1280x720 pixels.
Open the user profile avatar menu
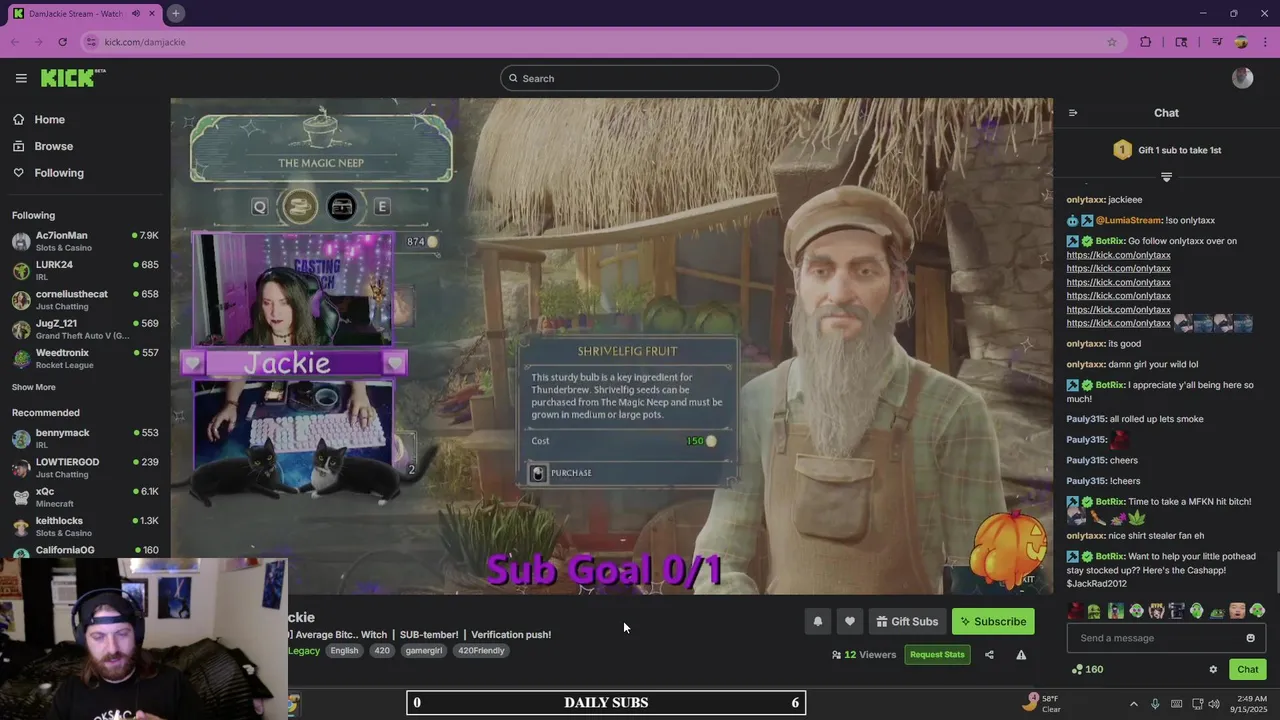point(1243,78)
